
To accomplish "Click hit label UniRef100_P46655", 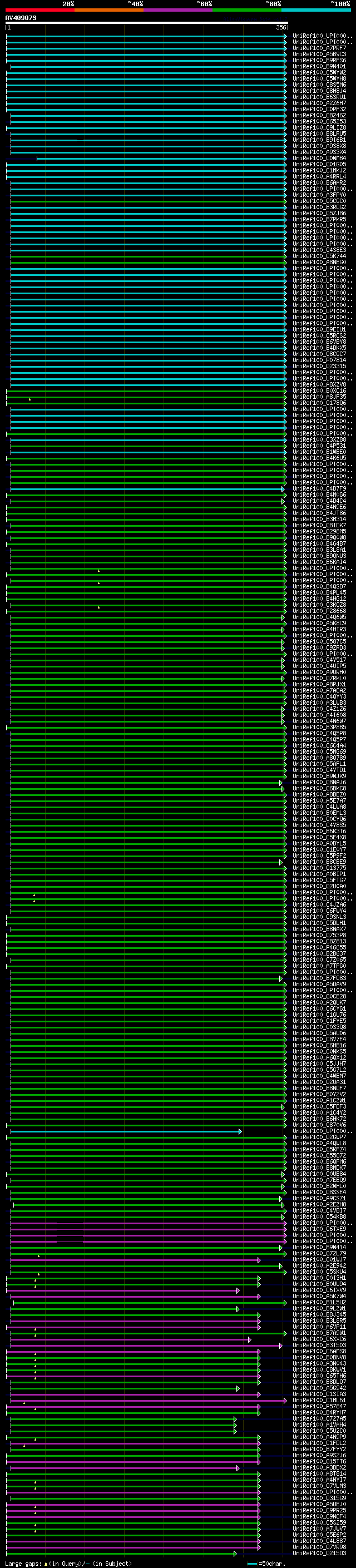I will coord(319,948).
